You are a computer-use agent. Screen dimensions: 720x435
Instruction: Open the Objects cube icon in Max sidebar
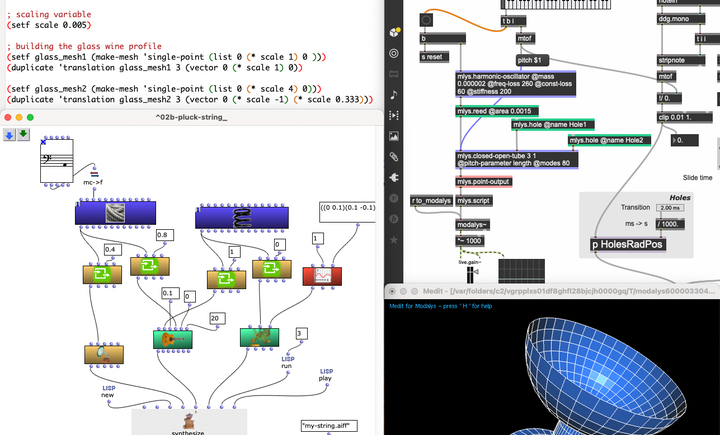coord(394,31)
